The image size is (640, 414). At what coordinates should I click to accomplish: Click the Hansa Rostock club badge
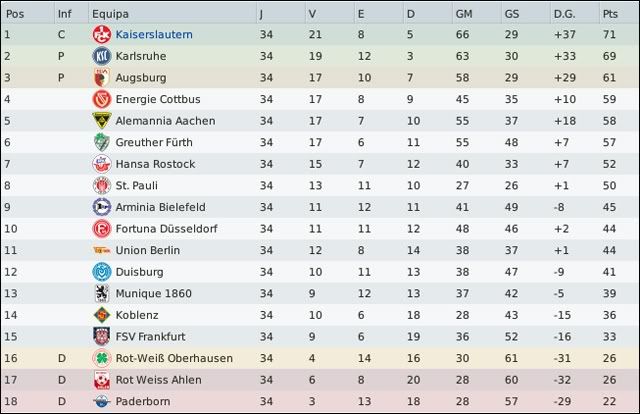[100, 164]
